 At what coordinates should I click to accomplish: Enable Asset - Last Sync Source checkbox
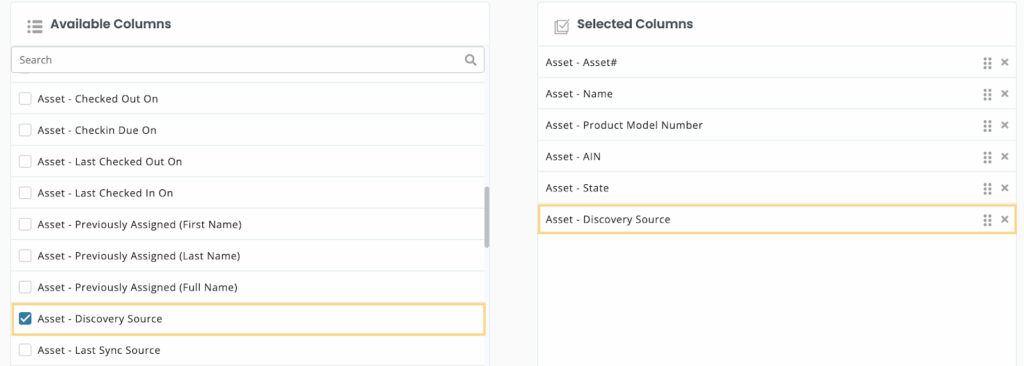[x=25, y=350]
